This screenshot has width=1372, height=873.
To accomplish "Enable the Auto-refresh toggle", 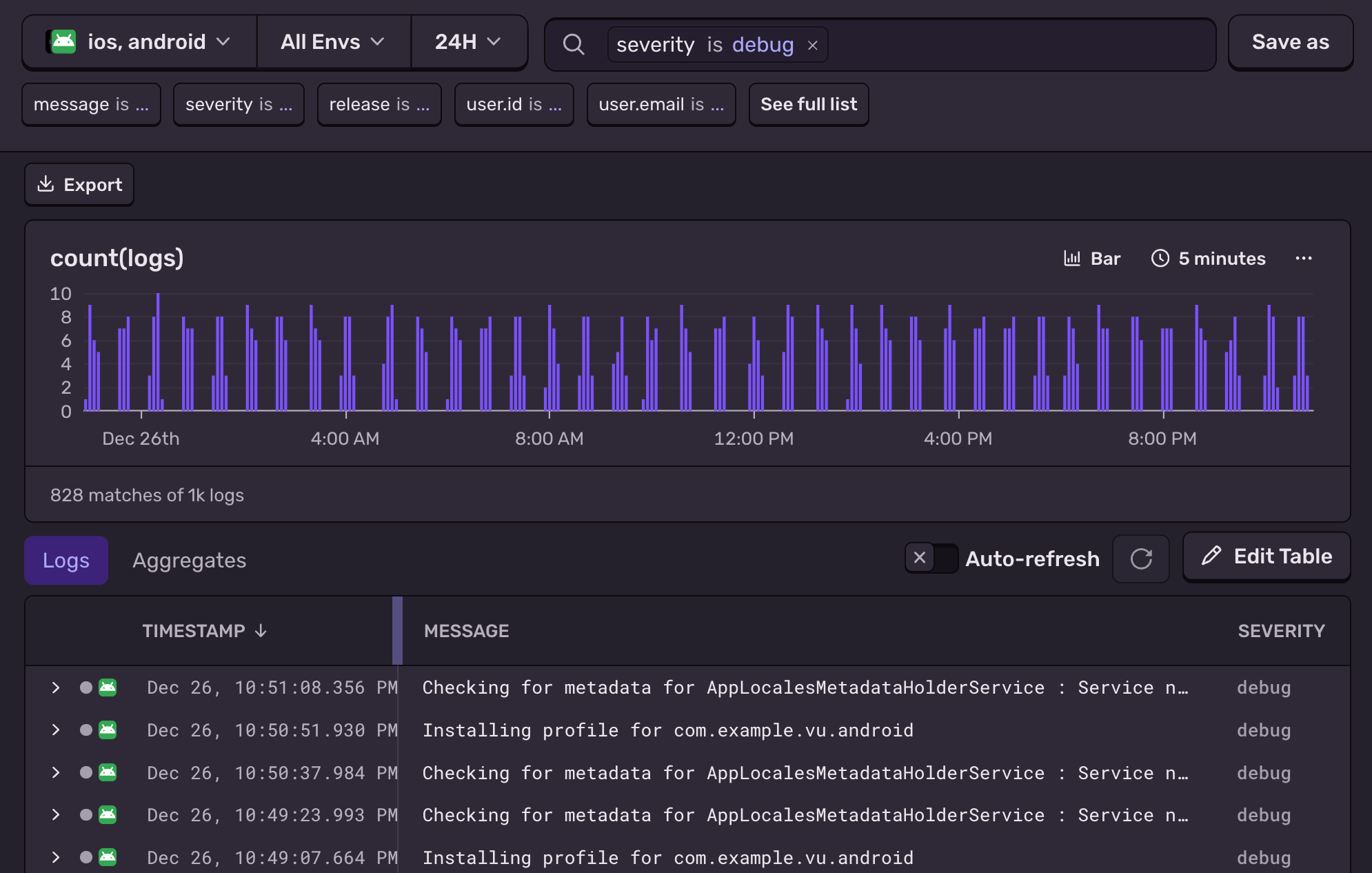I will 931,559.
